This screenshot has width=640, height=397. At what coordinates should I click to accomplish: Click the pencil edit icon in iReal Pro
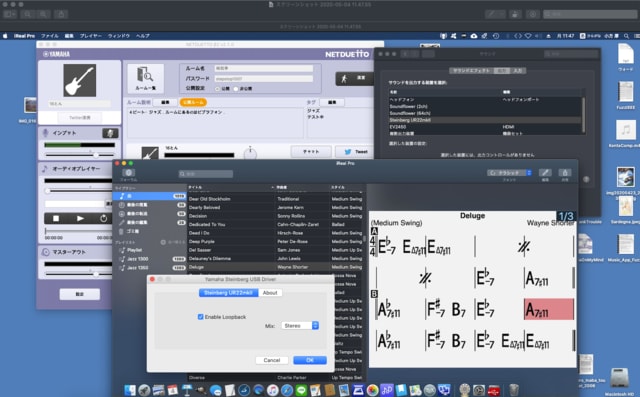545,173
